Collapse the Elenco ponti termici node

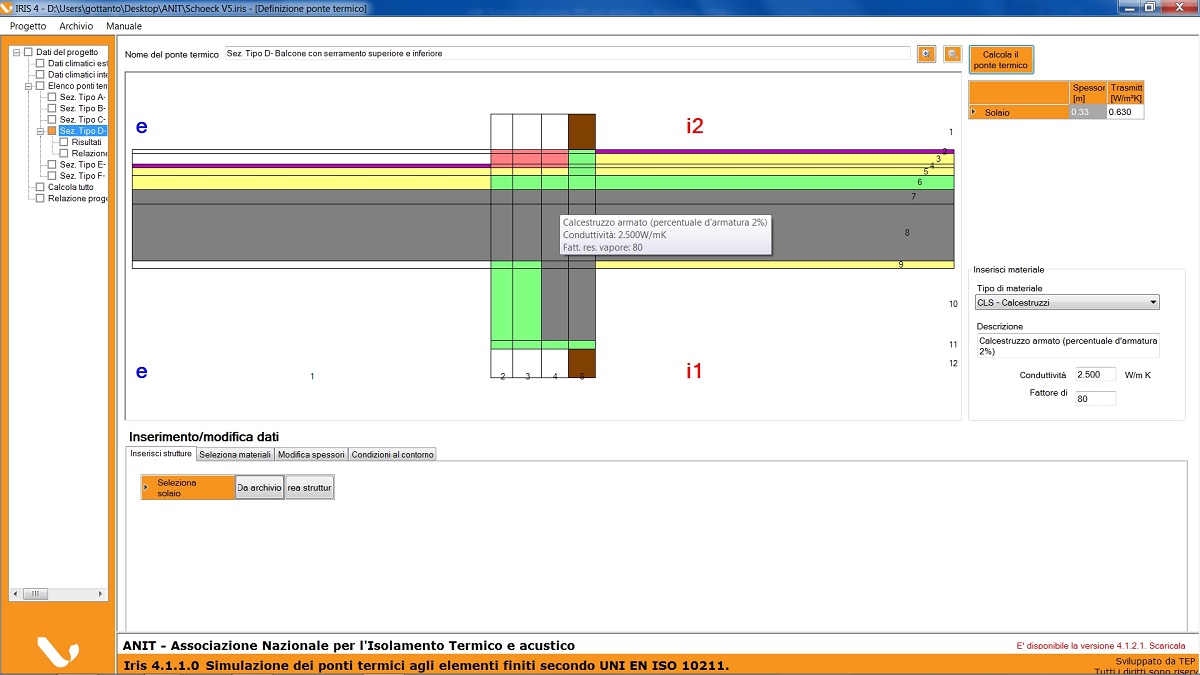(x=29, y=86)
